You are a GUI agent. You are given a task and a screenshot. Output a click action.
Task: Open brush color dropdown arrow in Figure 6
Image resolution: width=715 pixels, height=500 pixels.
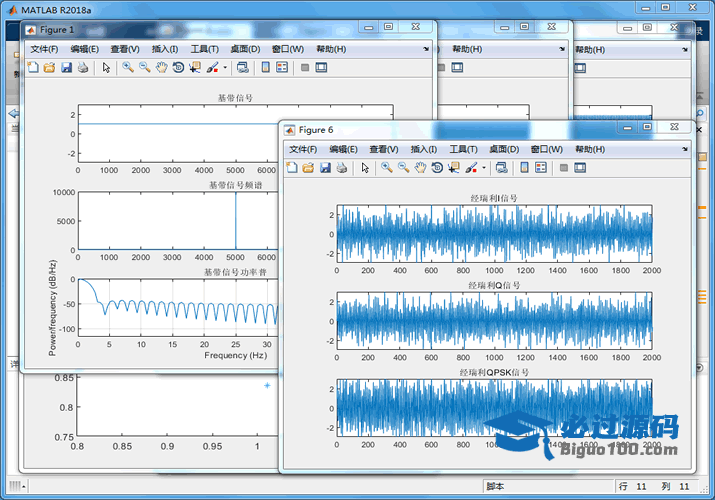click(x=484, y=168)
